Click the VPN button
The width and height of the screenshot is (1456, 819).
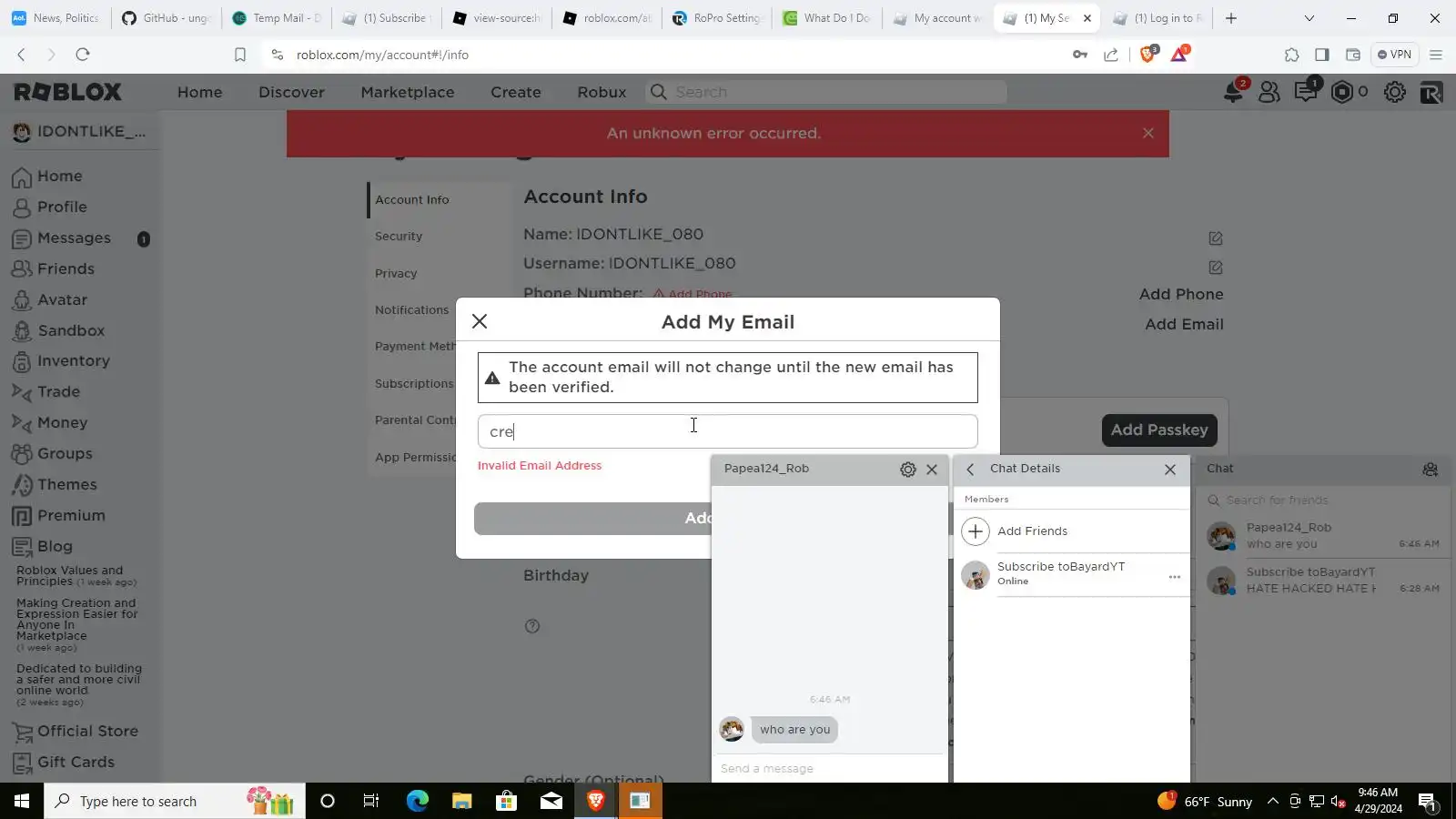click(1394, 55)
